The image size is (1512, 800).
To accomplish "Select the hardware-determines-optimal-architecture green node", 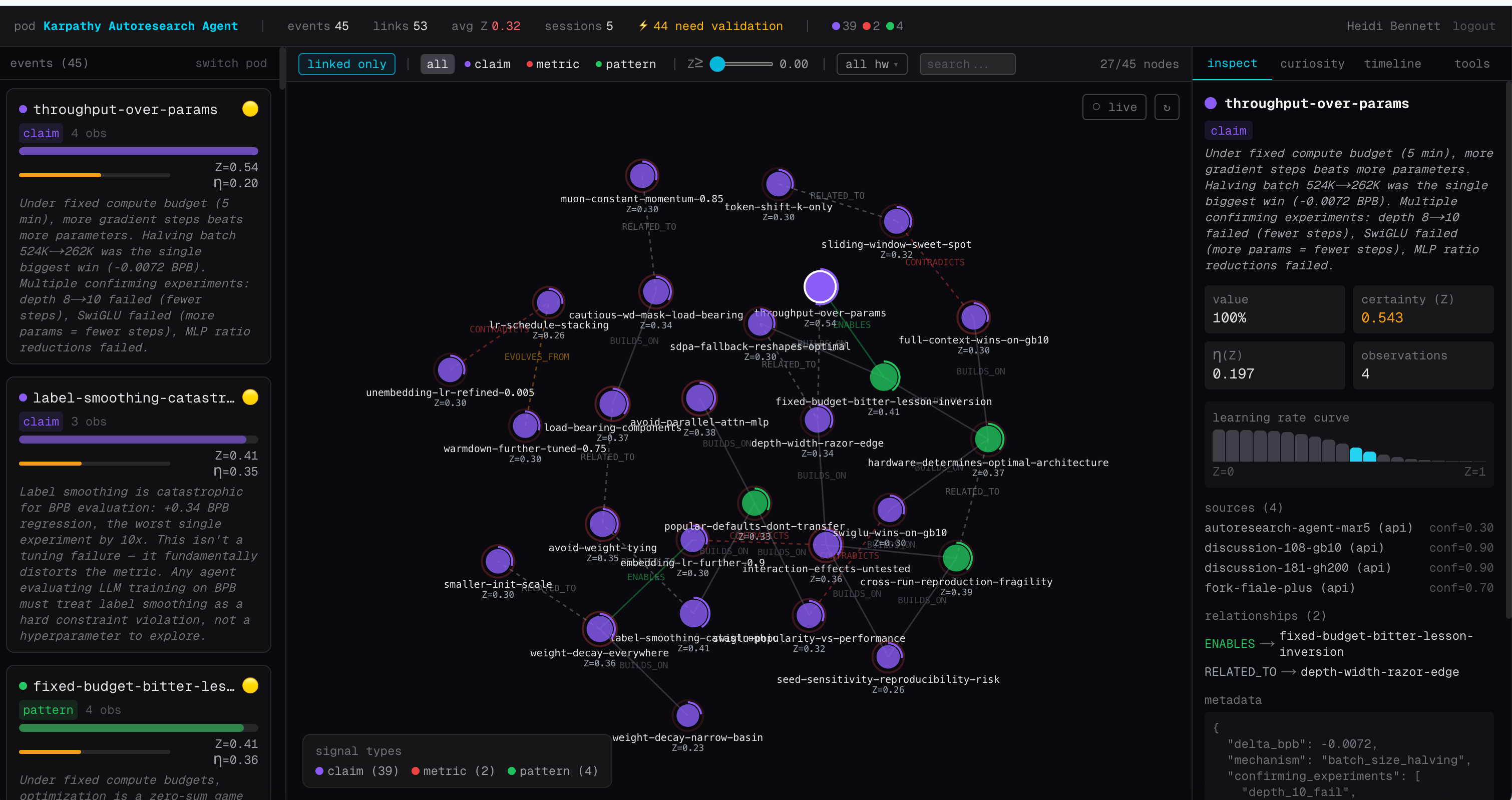I will point(988,439).
